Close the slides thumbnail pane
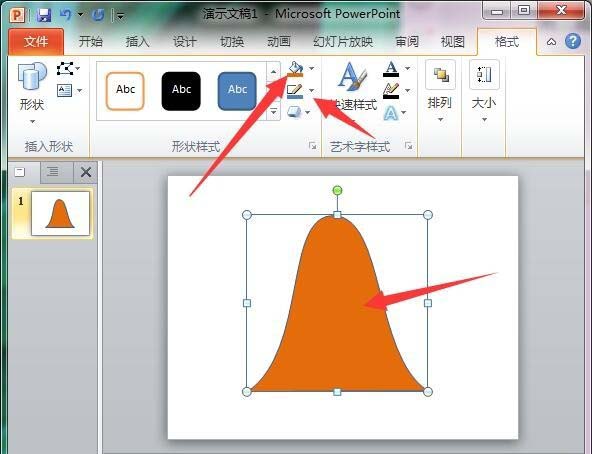Screen dimensions: 592x454 pyautogui.click(x=86, y=173)
